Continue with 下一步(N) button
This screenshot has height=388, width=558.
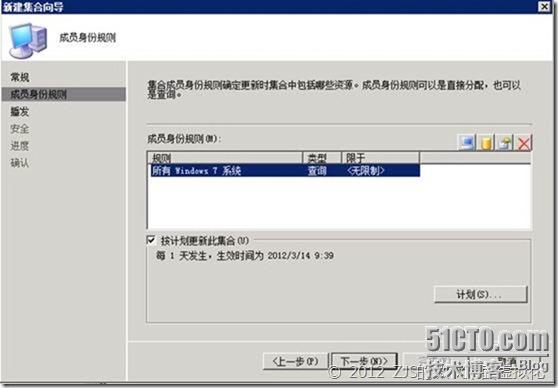point(364,361)
